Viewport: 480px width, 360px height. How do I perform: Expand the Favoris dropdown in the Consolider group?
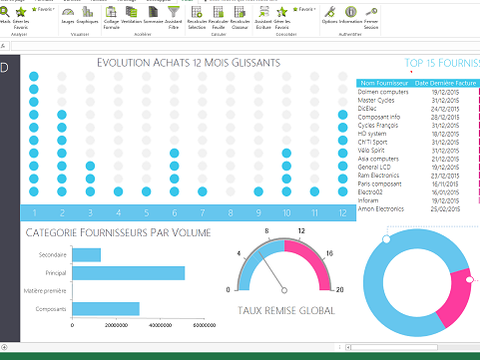(x=304, y=9)
